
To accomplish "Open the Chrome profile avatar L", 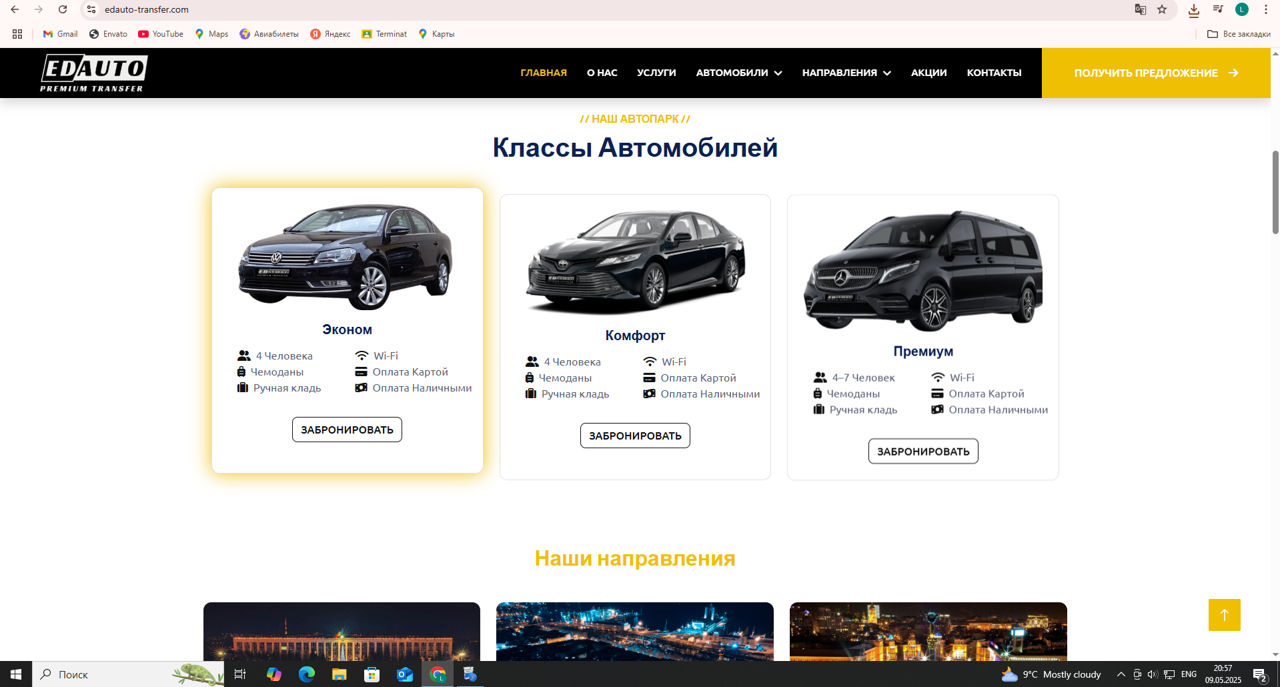I will pyautogui.click(x=1242, y=9).
